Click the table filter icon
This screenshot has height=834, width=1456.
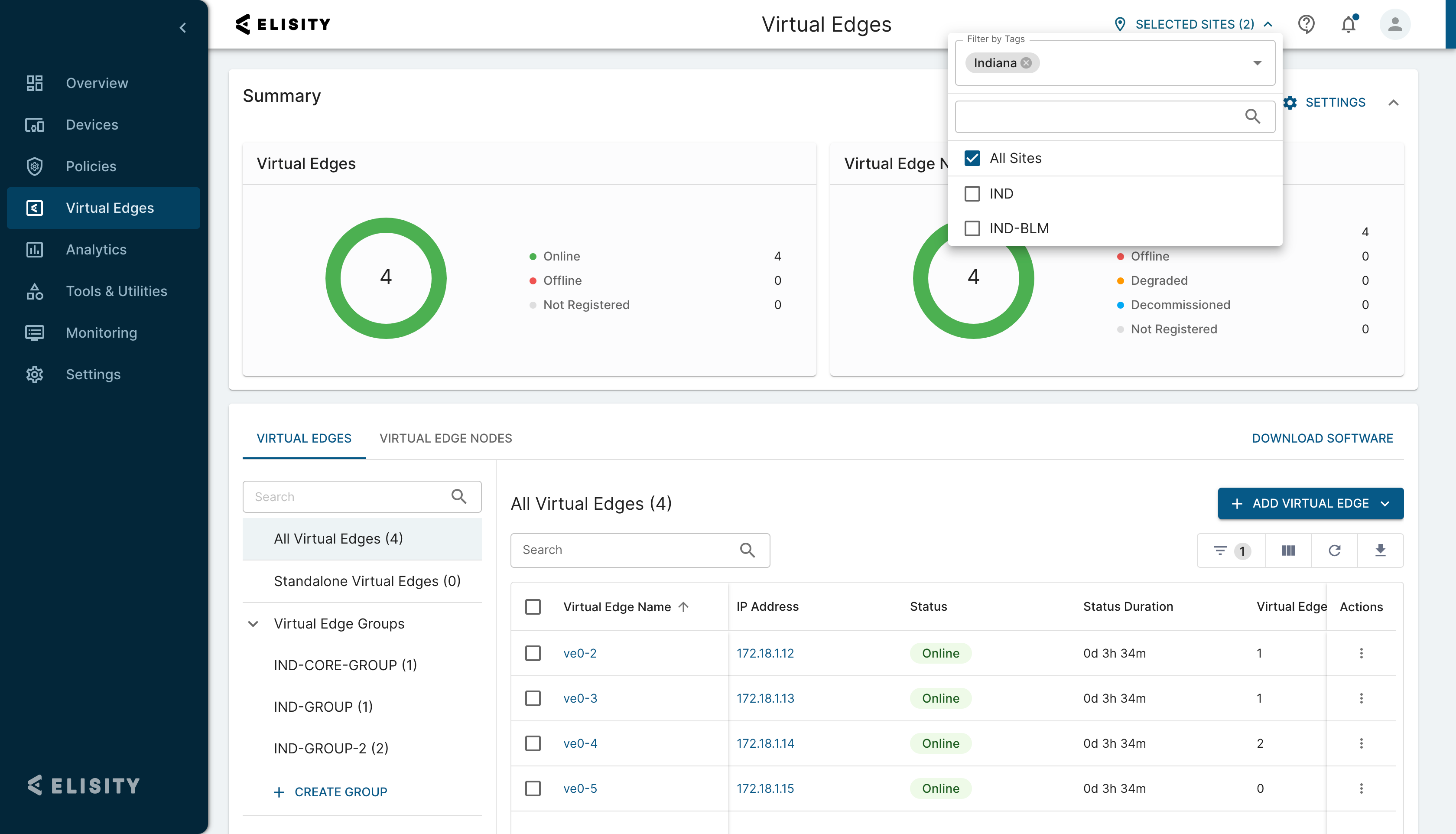pos(1220,551)
